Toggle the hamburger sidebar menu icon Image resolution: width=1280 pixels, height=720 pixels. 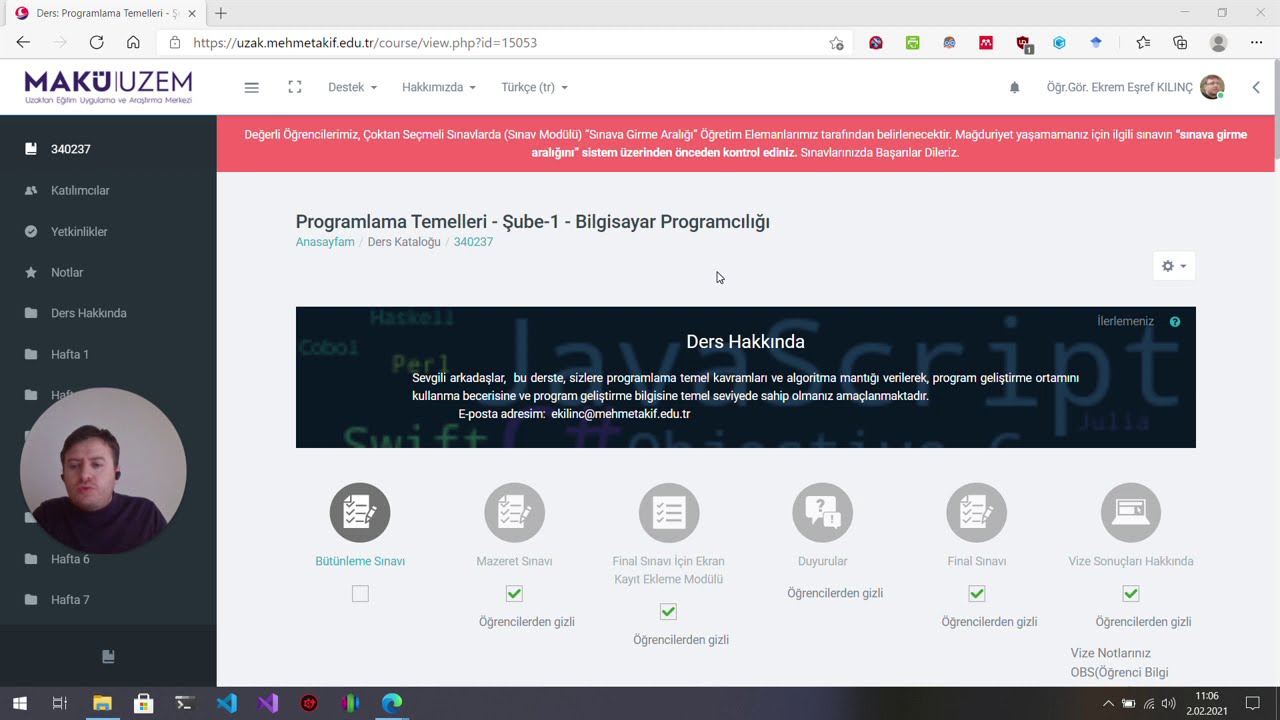[x=251, y=87]
